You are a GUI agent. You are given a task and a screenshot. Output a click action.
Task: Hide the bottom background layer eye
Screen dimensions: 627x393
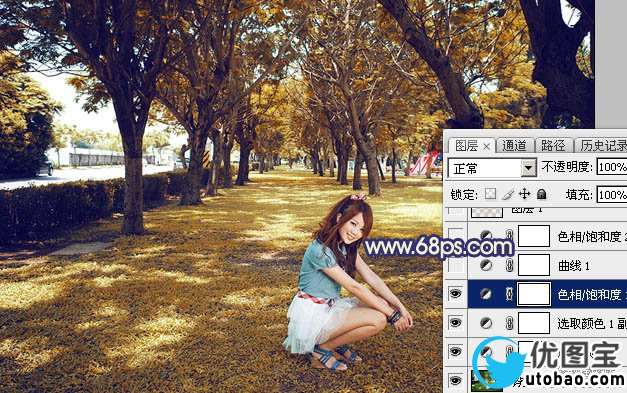(456, 380)
